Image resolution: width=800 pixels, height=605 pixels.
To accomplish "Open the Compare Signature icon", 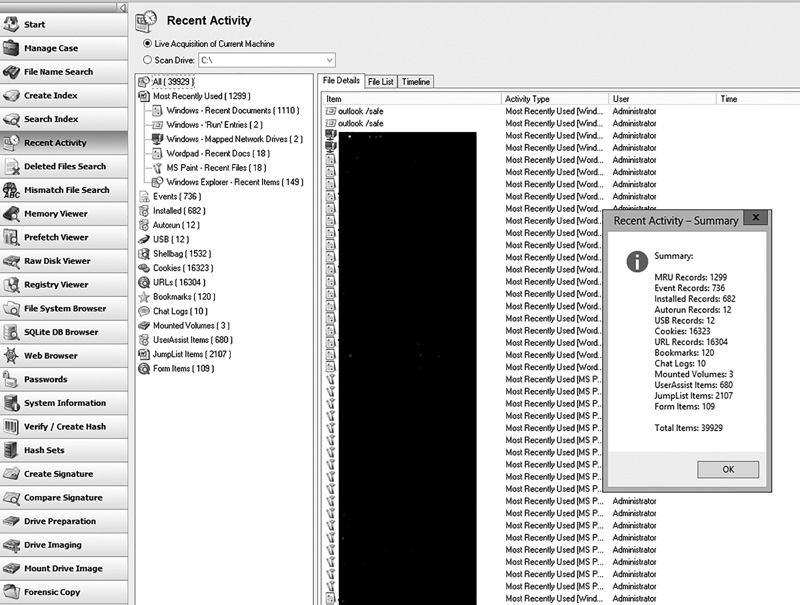I will pyautogui.click(x=11, y=497).
